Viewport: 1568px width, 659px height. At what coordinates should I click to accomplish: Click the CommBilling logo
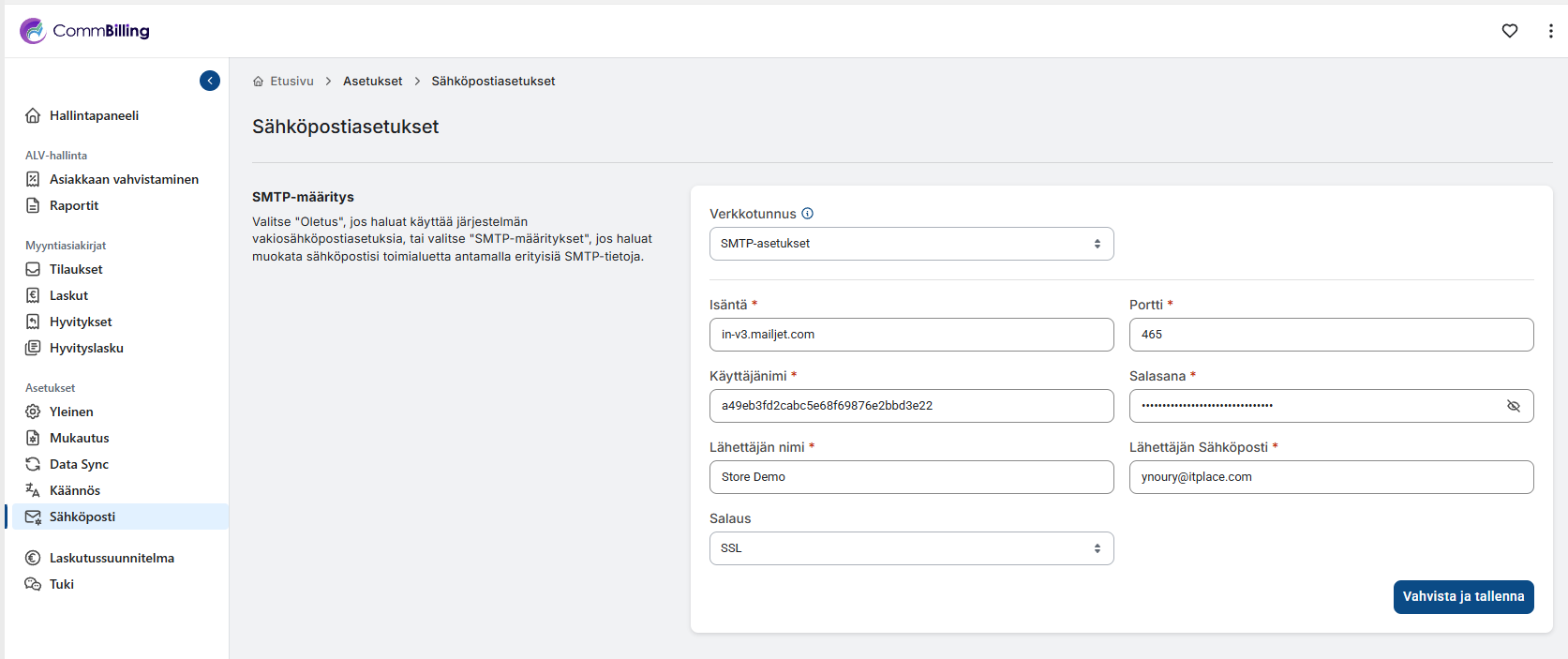pyautogui.click(x=84, y=31)
